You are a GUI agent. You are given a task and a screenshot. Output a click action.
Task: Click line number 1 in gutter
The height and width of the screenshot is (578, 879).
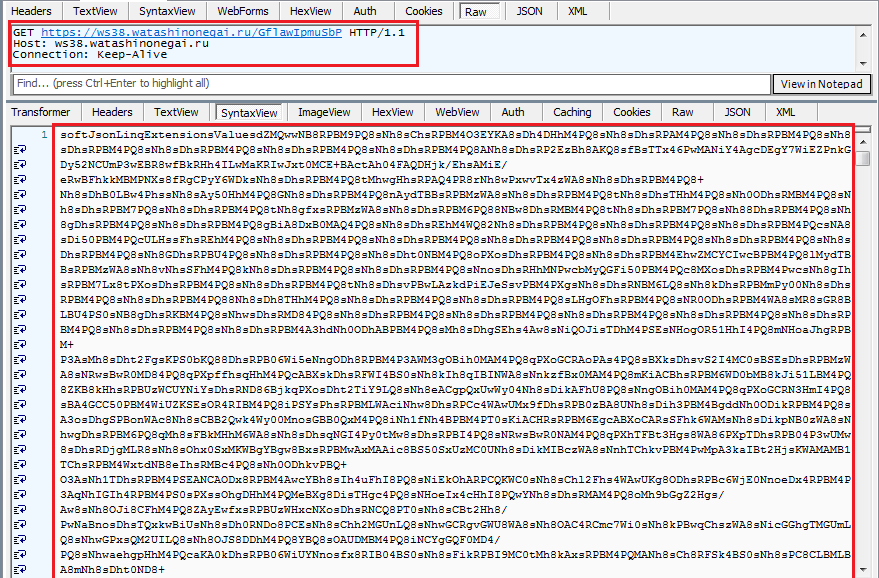coord(44,134)
